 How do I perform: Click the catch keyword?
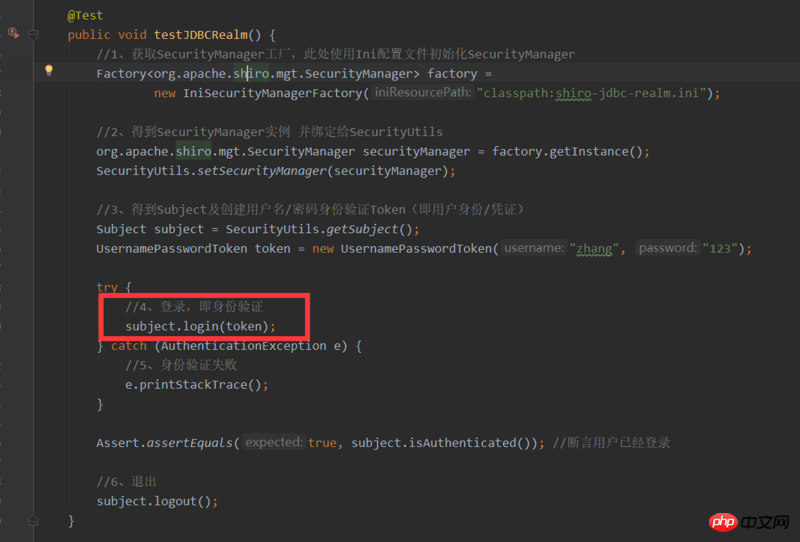pos(129,346)
